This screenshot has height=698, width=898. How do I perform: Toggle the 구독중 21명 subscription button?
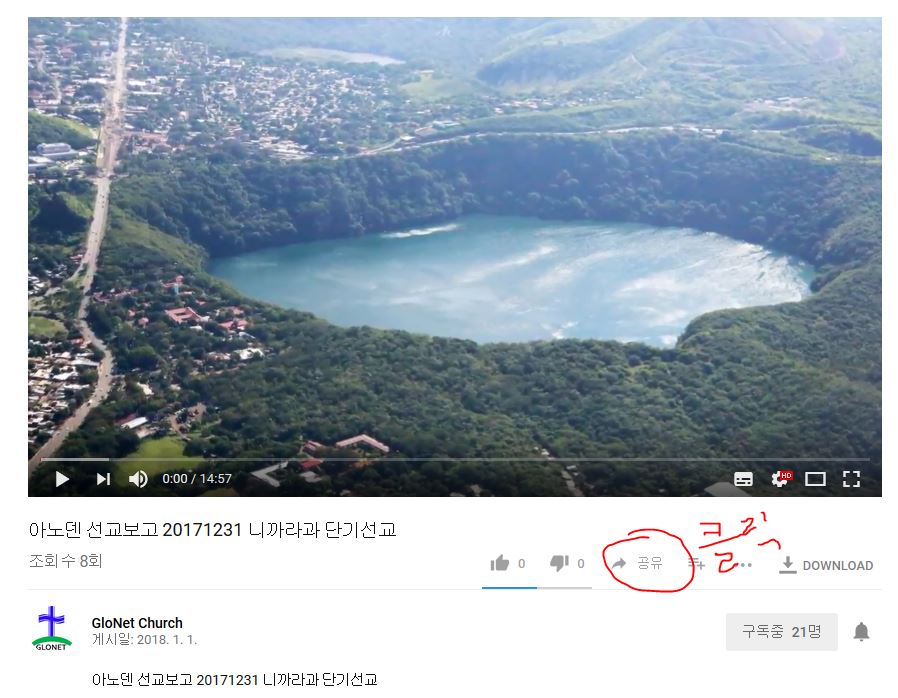[782, 632]
